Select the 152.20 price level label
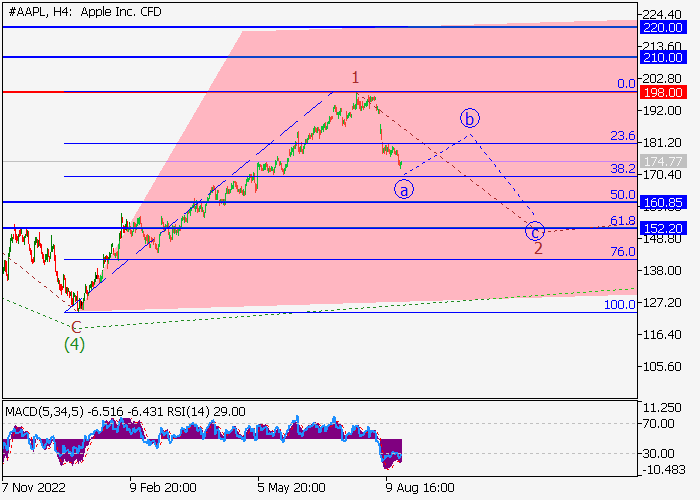This screenshot has height=500, width=700. click(x=662, y=229)
